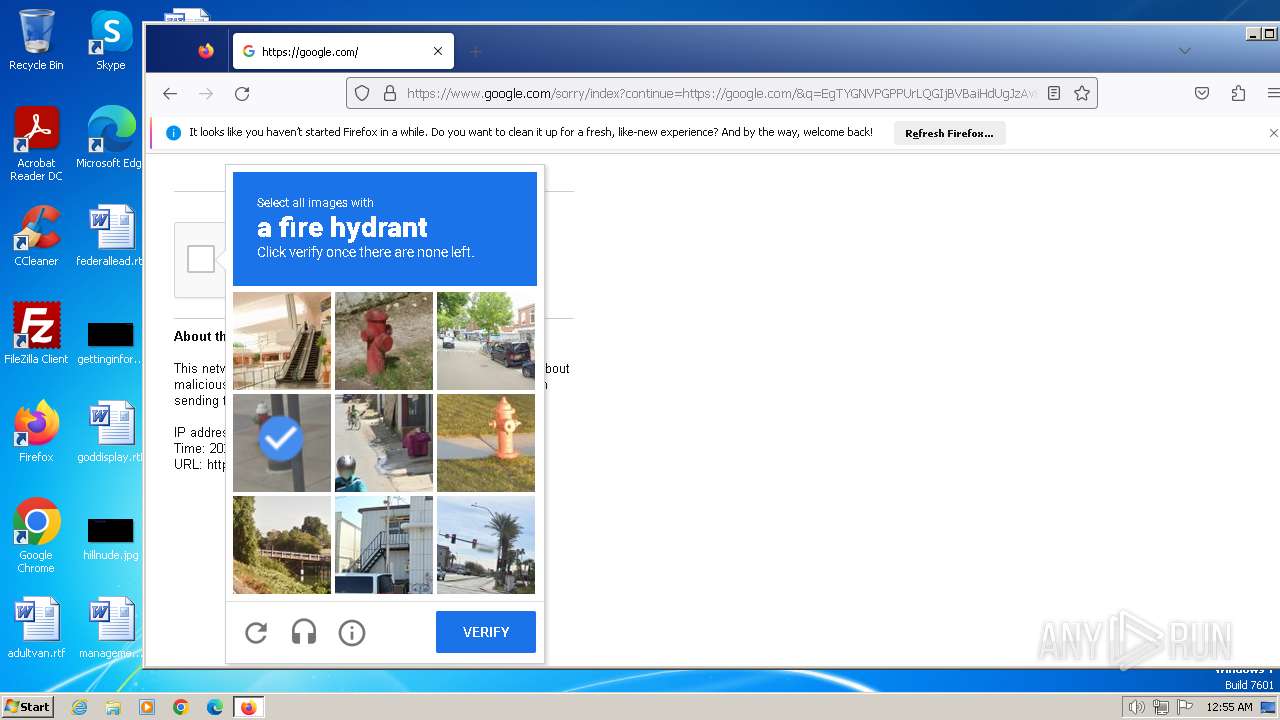Select the red fire hydrant tile
The width and height of the screenshot is (1280, 720).
(x=384, y=341)
